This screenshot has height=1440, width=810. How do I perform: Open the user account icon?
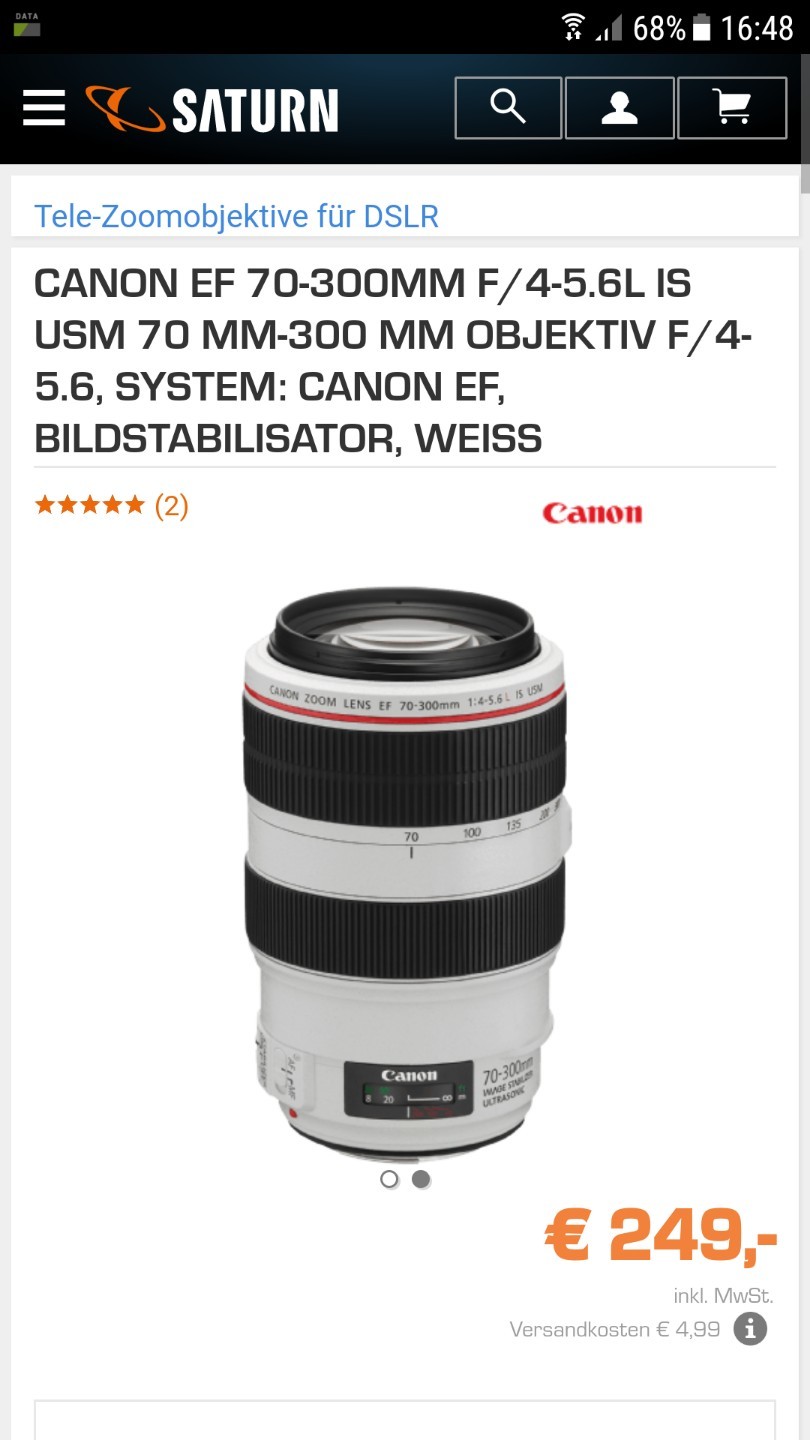tap(619, 108)
